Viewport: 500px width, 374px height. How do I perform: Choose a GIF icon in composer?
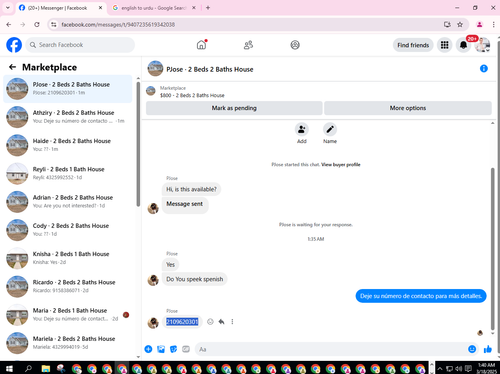coord(186,349)
